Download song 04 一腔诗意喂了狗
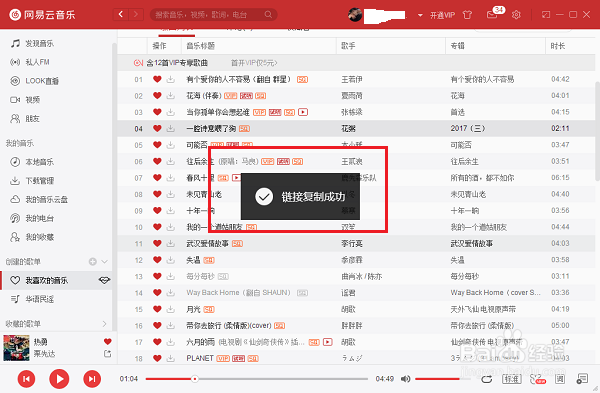This screenshot has width=600, height=393. click(171, 129)
